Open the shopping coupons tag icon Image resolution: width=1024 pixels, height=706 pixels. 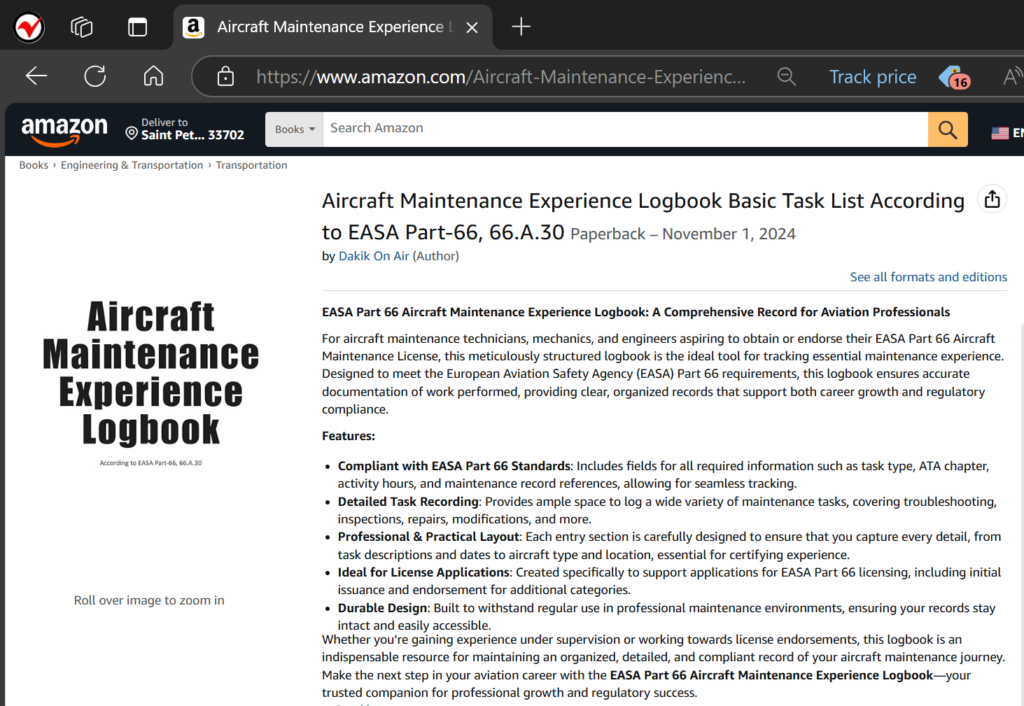pos(954,77)
